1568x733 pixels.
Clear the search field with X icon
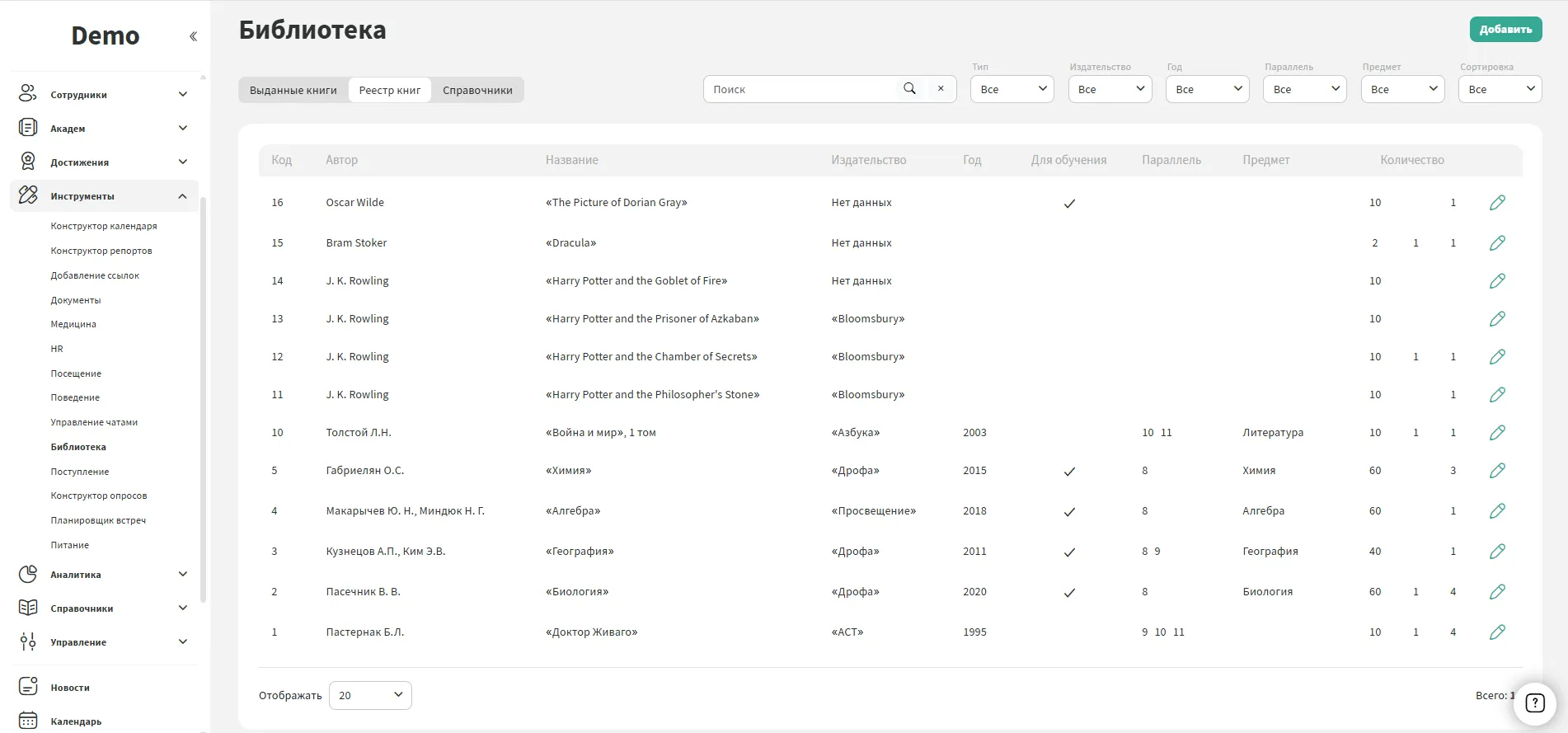tap(941, 89)
